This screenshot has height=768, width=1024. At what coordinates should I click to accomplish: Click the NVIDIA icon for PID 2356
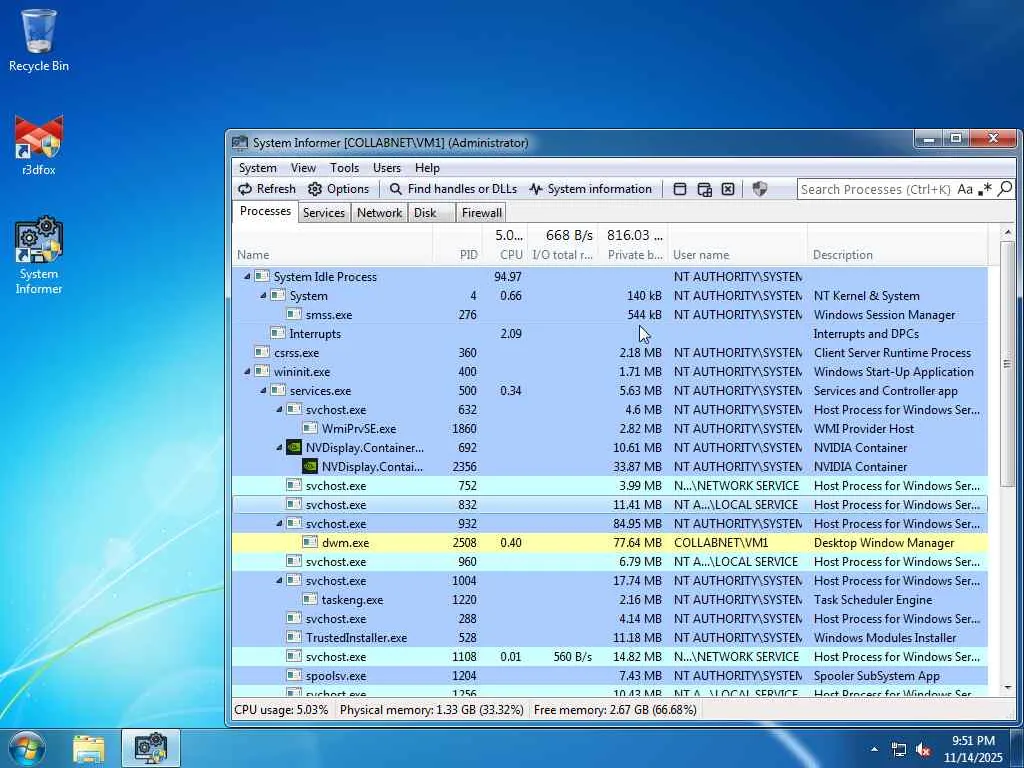(x=310, y=466)
